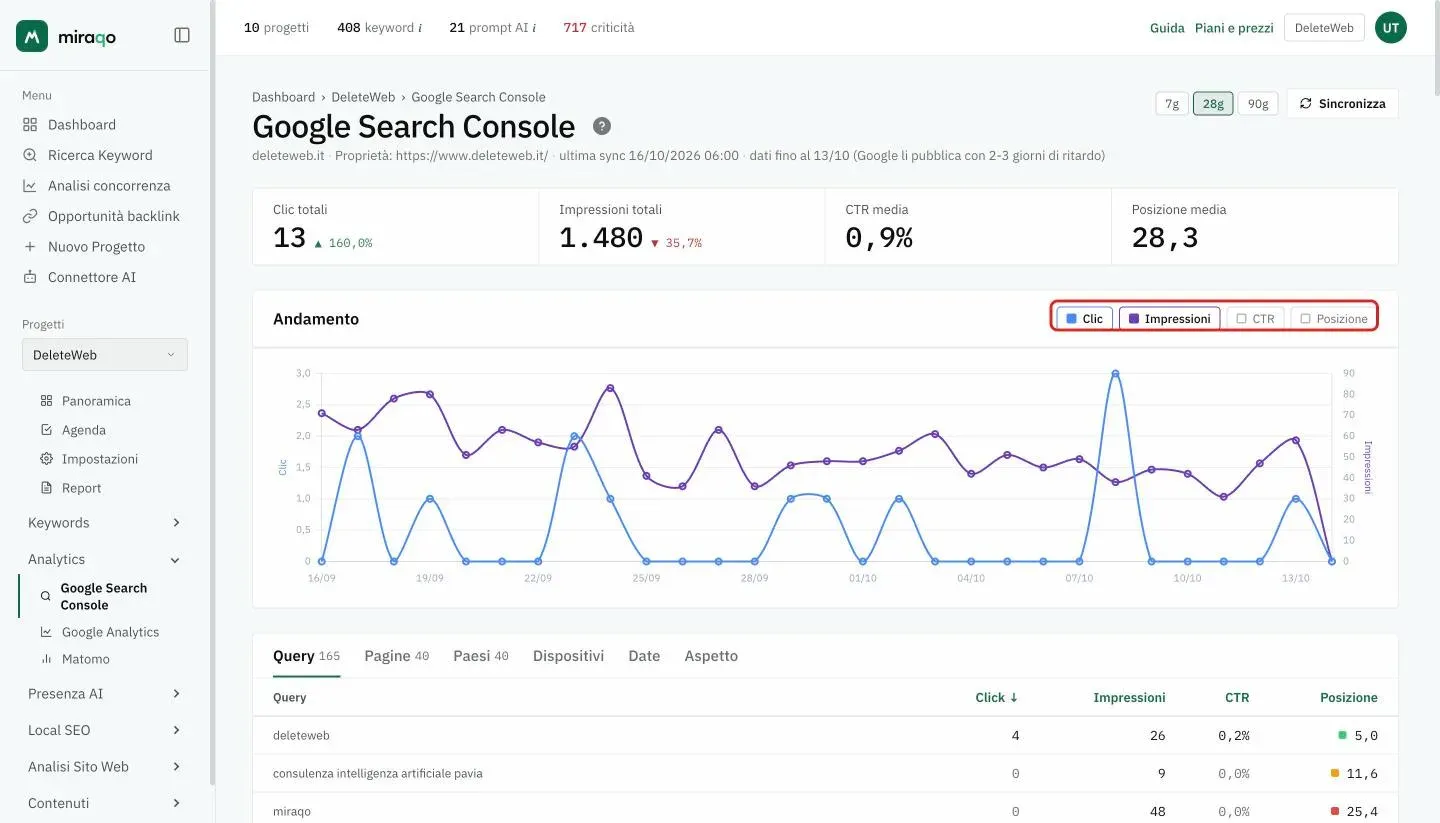
Task: Click the UT user avatar
Action: point(1391,28)
